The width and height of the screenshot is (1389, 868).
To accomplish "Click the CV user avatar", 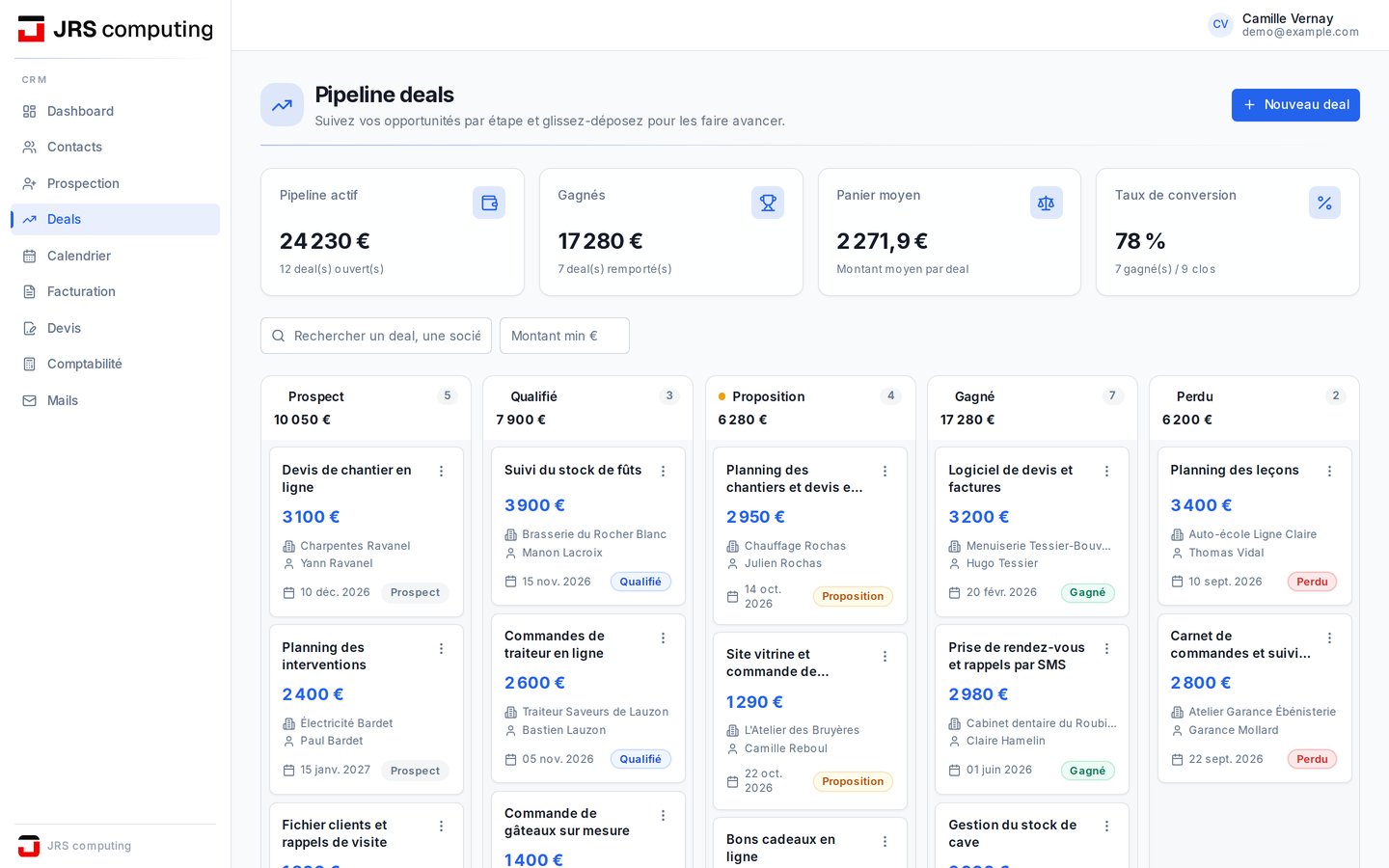I will click(1220, 25).
